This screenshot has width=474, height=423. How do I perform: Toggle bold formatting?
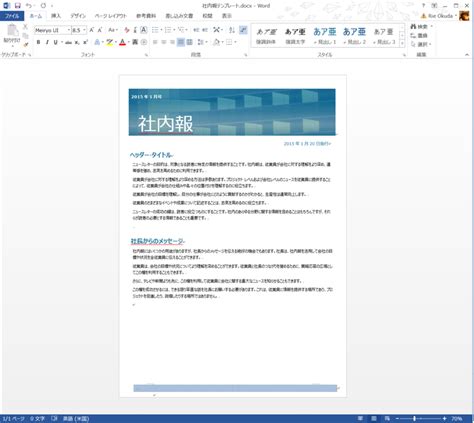tap(38, 42)
